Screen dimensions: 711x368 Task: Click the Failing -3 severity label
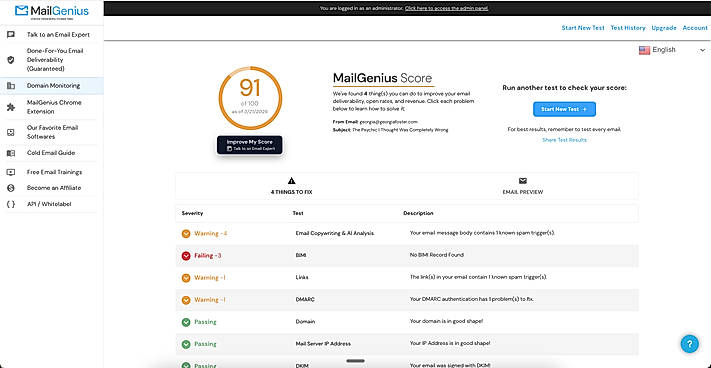tap(208, 256)
